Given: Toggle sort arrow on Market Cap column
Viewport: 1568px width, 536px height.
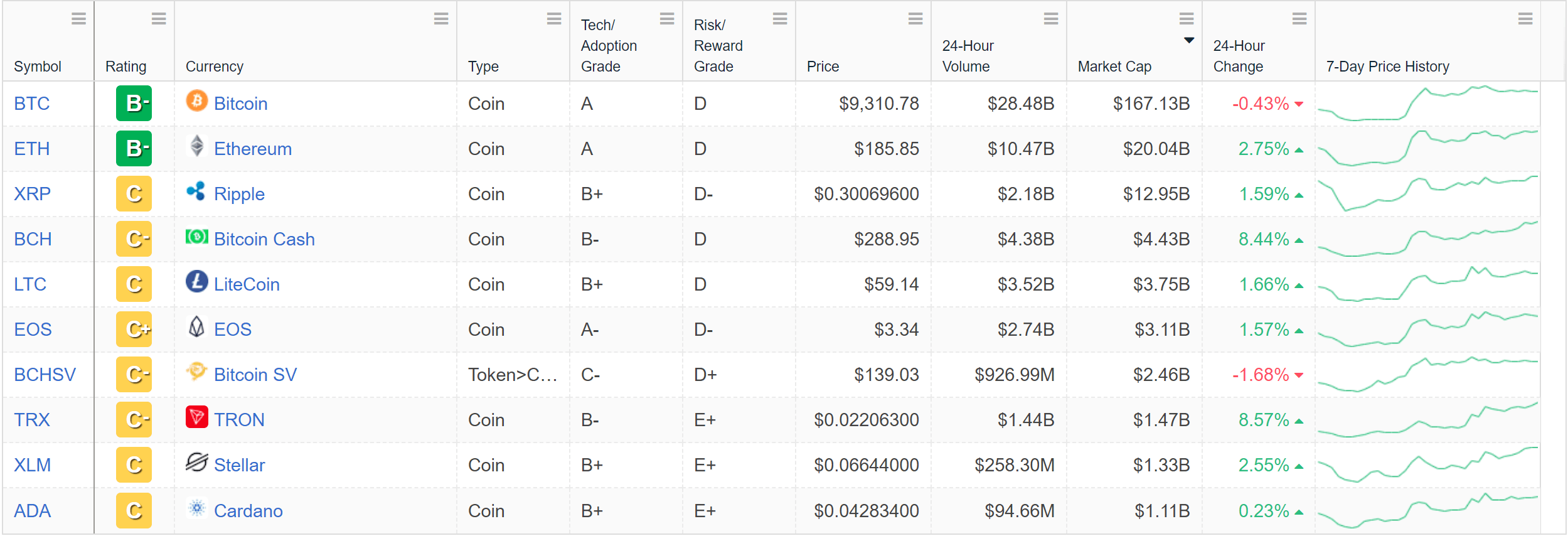Looking at the screenshot, I should [1188, 40].
